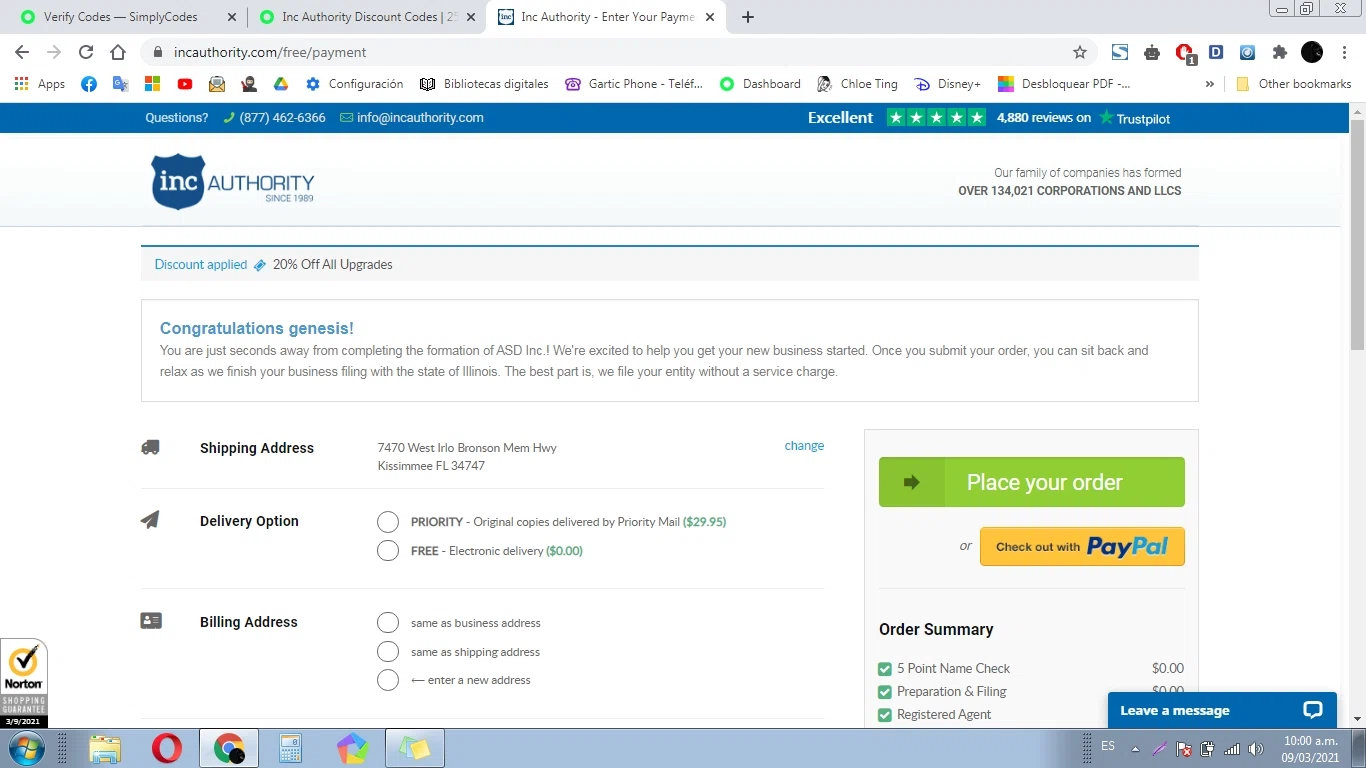Open the Dashboard bookmark
The height and width of the screenshot is (768, 1366).
(x=760, y=84)
